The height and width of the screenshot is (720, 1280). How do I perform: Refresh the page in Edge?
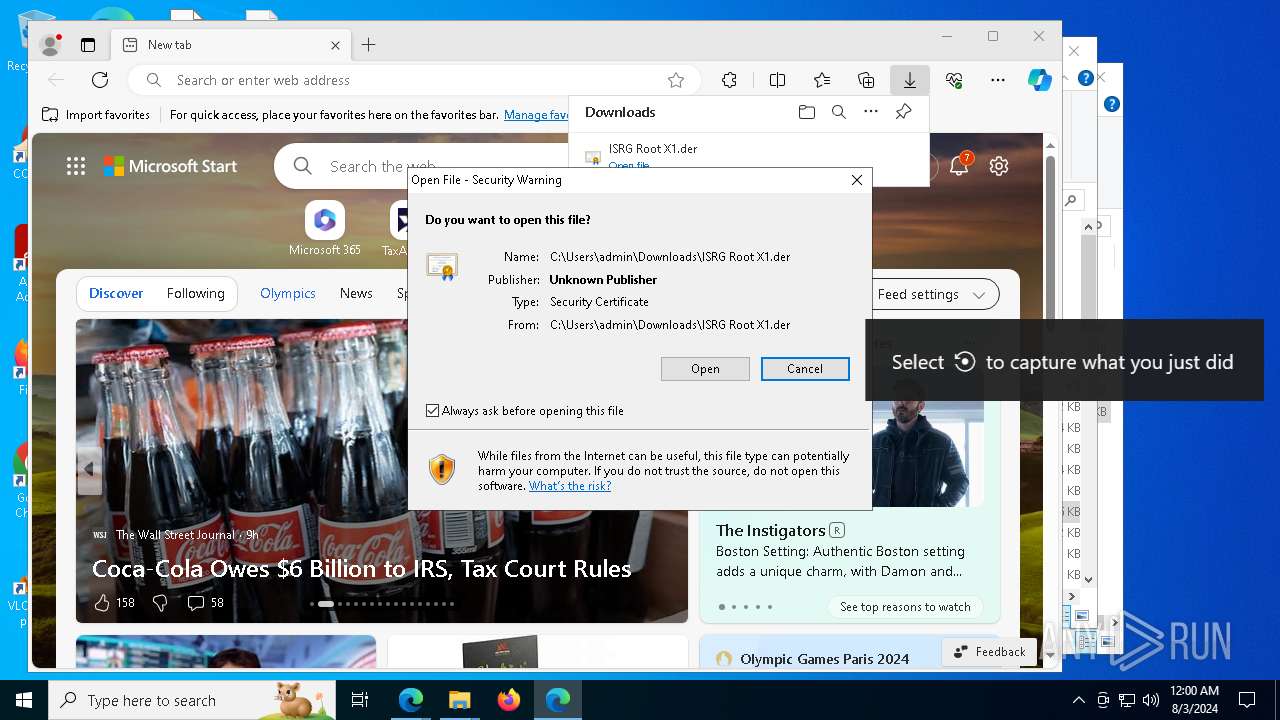[x=100, y=80]
